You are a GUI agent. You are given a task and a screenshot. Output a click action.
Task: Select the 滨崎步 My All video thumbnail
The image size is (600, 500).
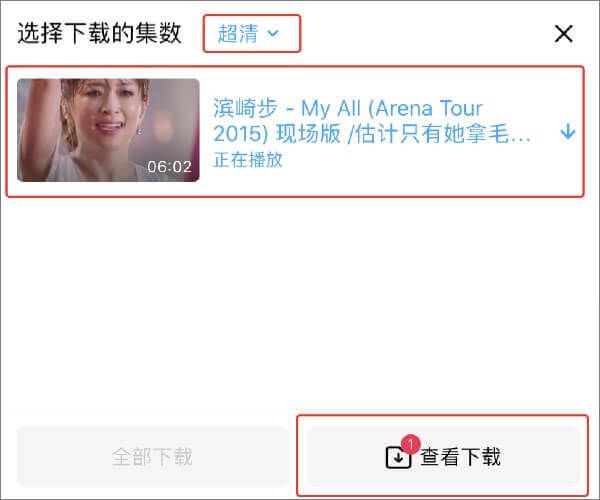point(108,130)
